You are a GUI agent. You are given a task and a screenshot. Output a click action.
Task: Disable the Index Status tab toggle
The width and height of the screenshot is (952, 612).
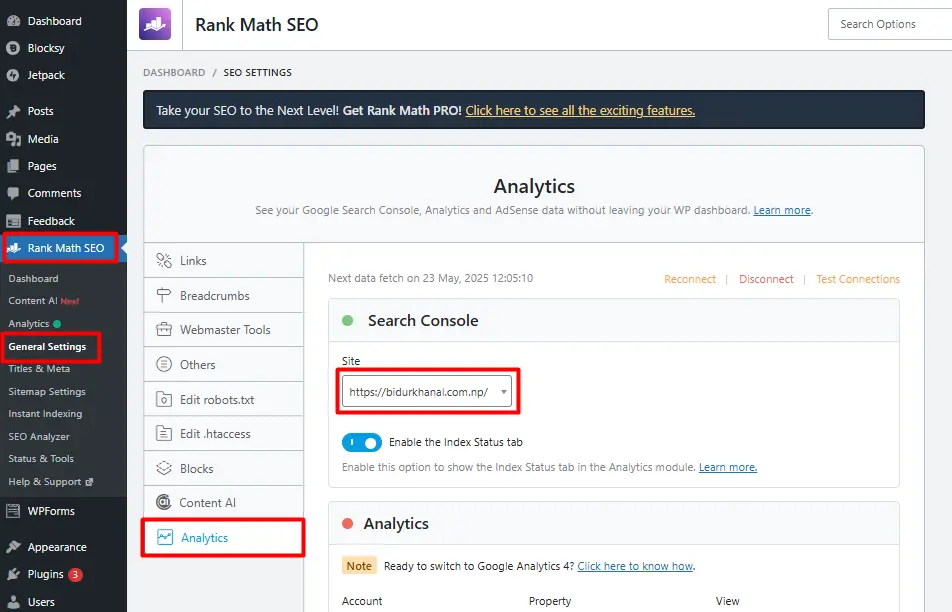pyautogui.click(x=361, y=442)
